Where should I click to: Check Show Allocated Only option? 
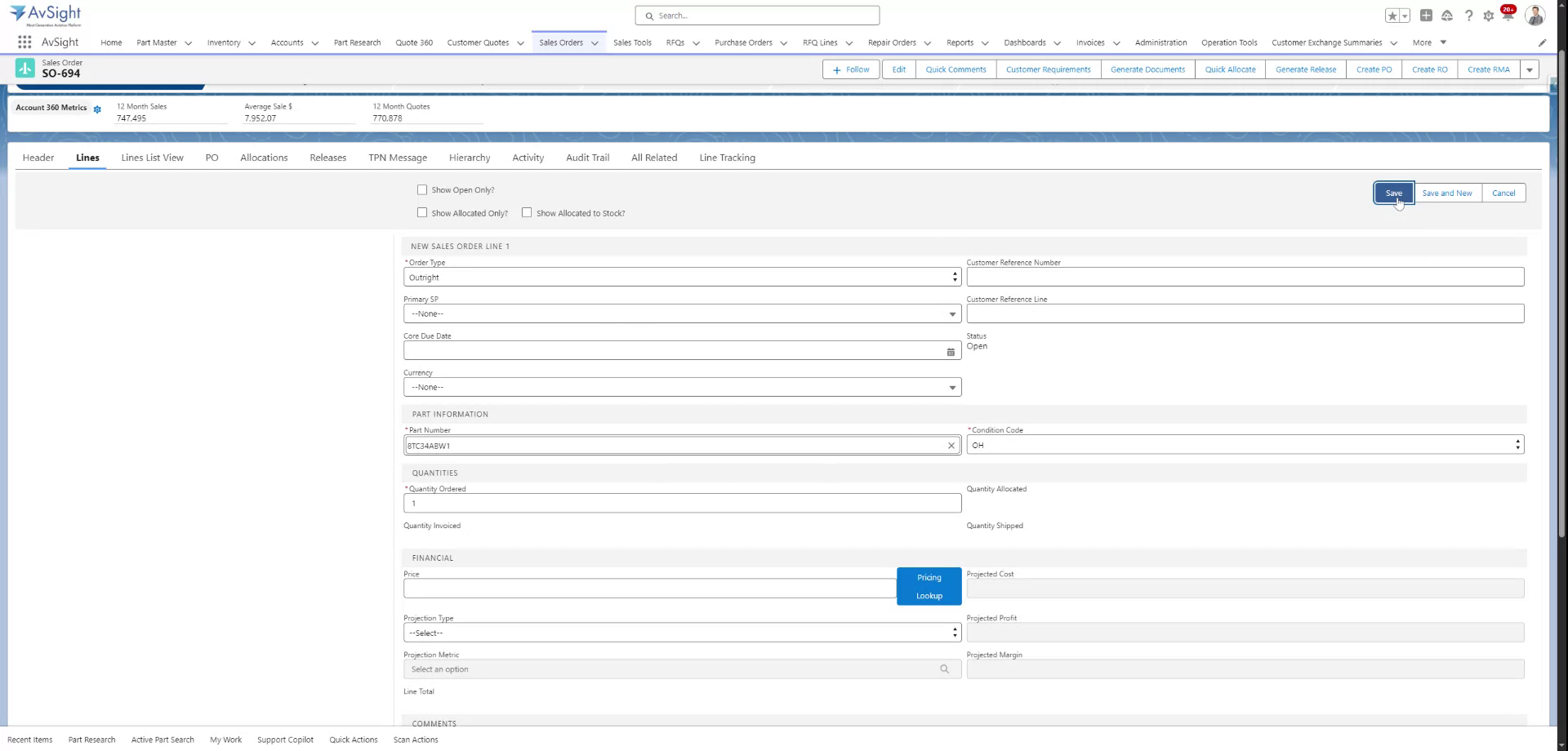[422, 212]
